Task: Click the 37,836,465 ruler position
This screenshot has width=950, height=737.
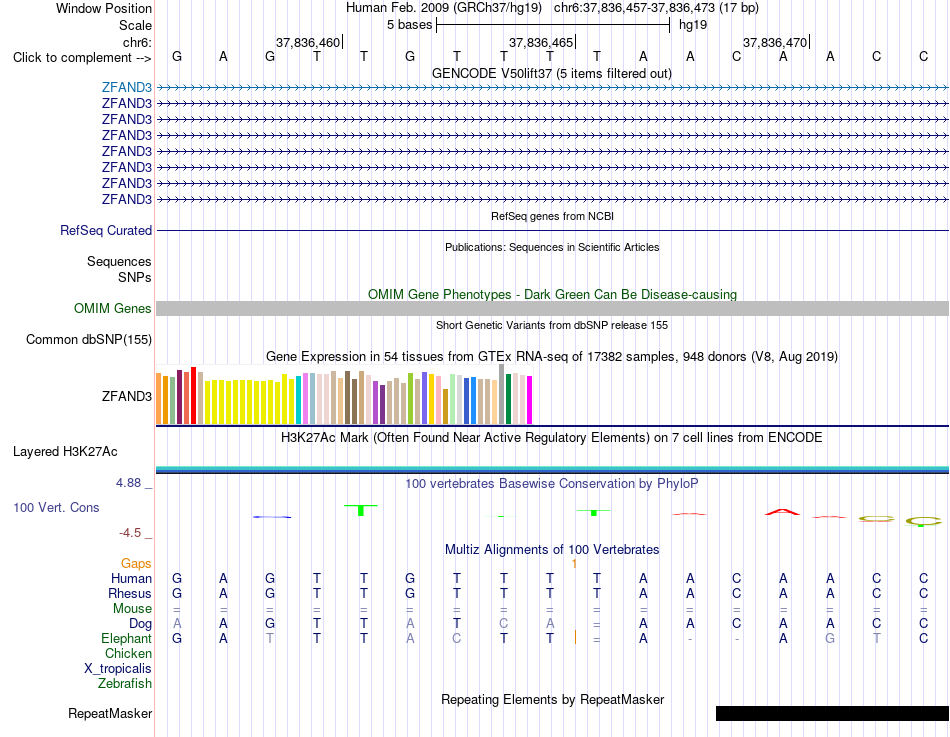Action: (541, 42)
